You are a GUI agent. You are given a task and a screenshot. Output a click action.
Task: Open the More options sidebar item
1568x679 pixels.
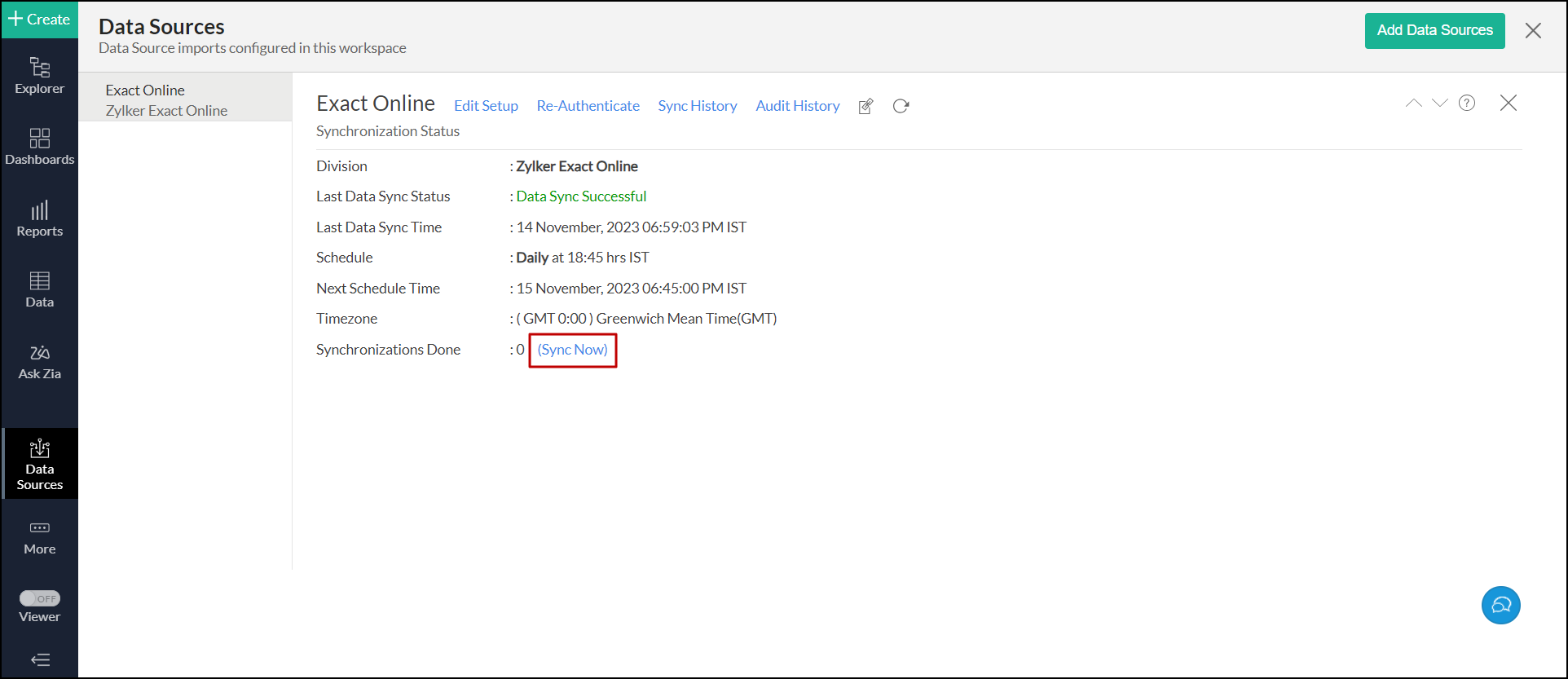click(39, 537)
